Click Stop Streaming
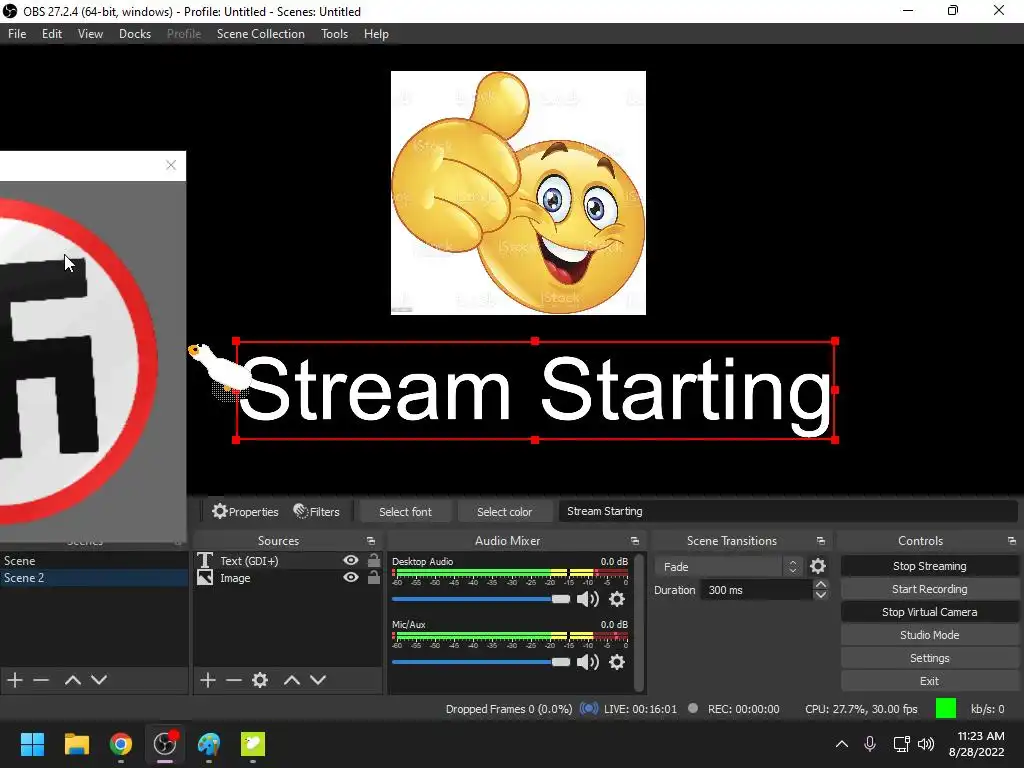 click(929, 566)
